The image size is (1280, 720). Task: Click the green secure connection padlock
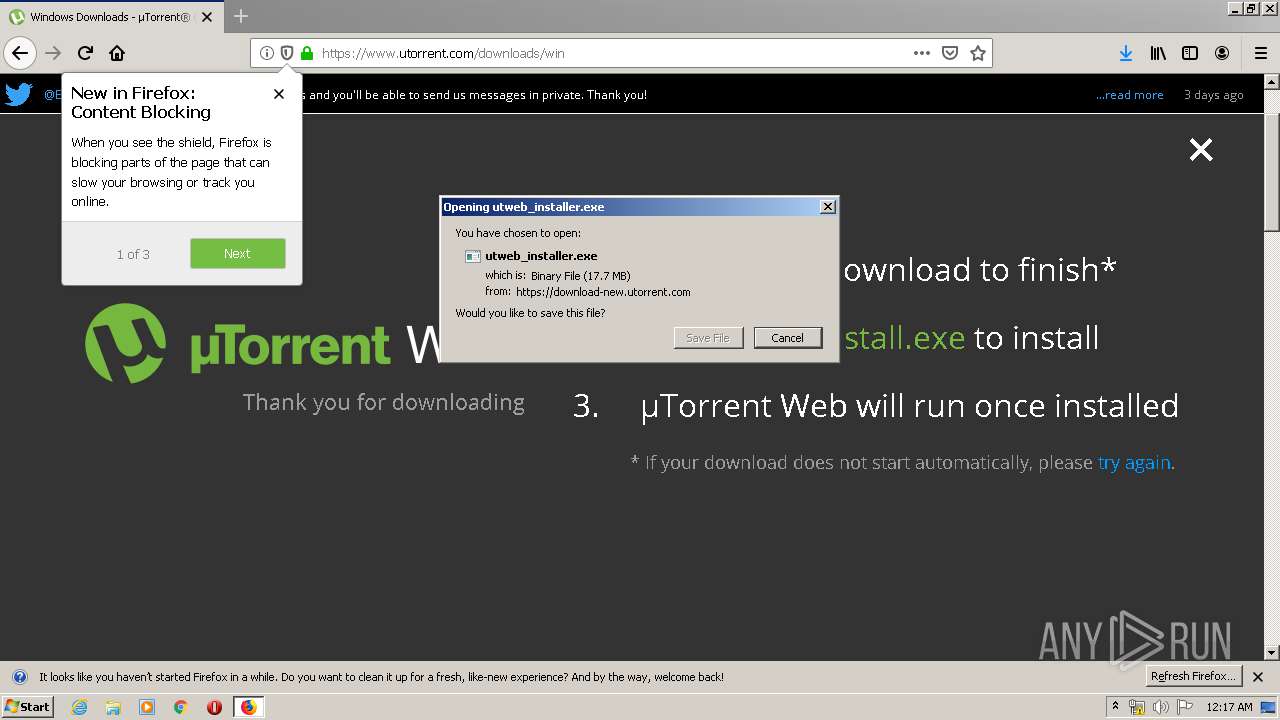[307, 53]
